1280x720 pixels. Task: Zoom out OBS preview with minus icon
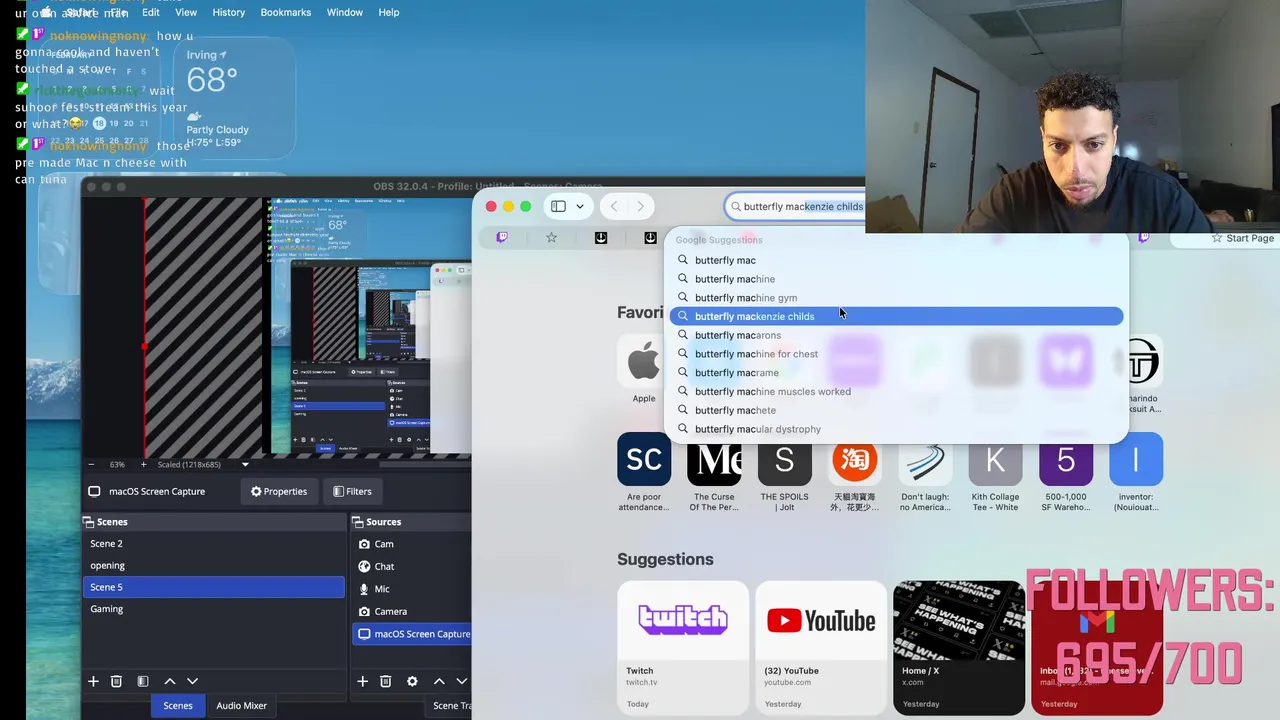tap(91, 464)
